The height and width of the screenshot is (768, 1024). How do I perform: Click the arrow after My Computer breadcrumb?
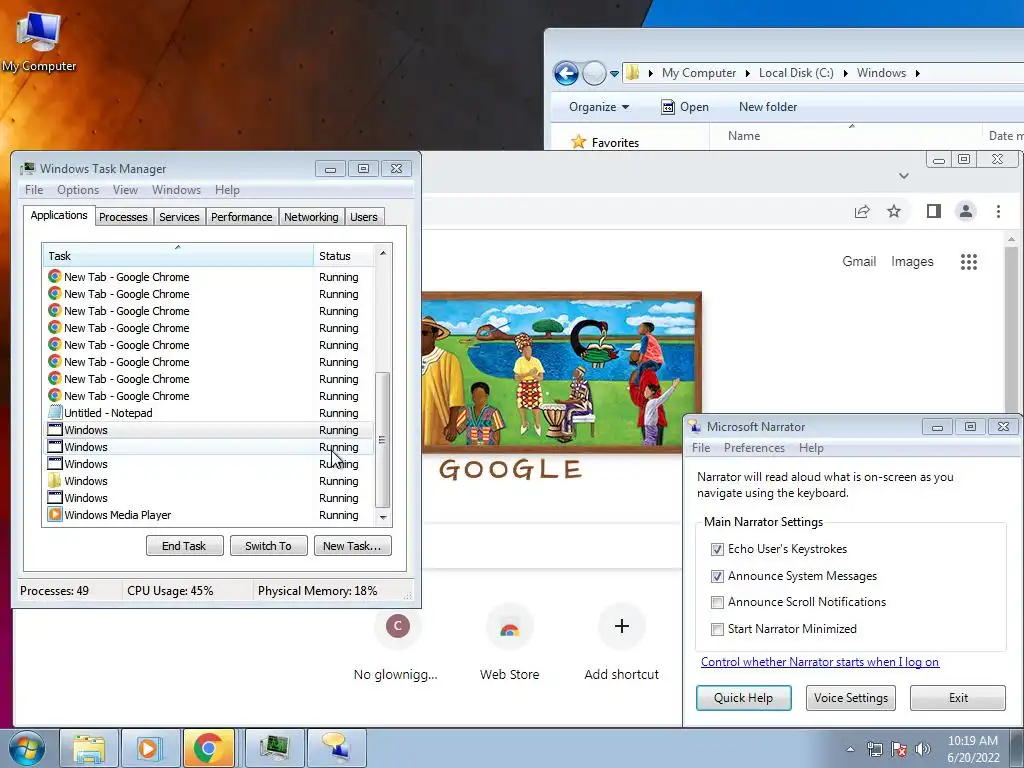(748, 73)
